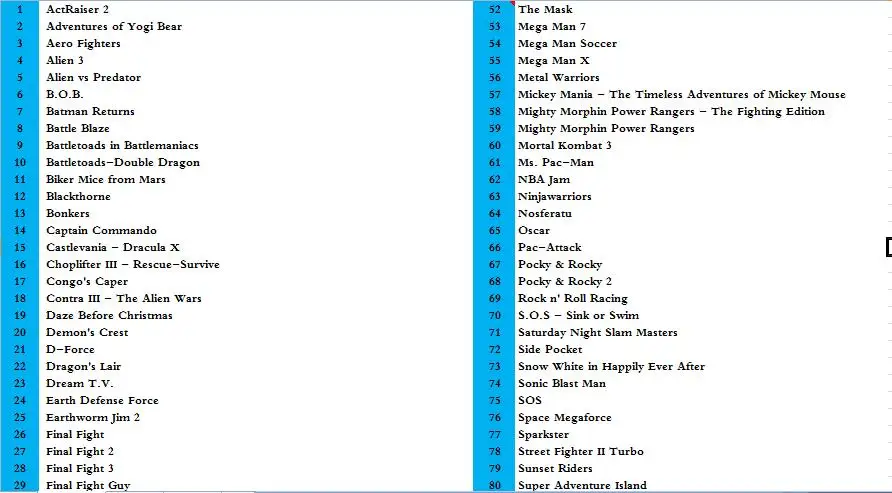Select 'Alien vs Predator' cell
The image size is (892, 493).
pyautogui.click(x=93, y=77)
